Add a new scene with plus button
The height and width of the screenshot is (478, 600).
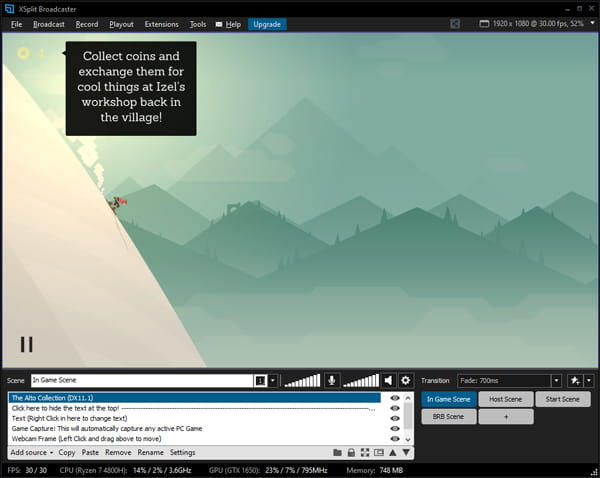tap(506, 416)
